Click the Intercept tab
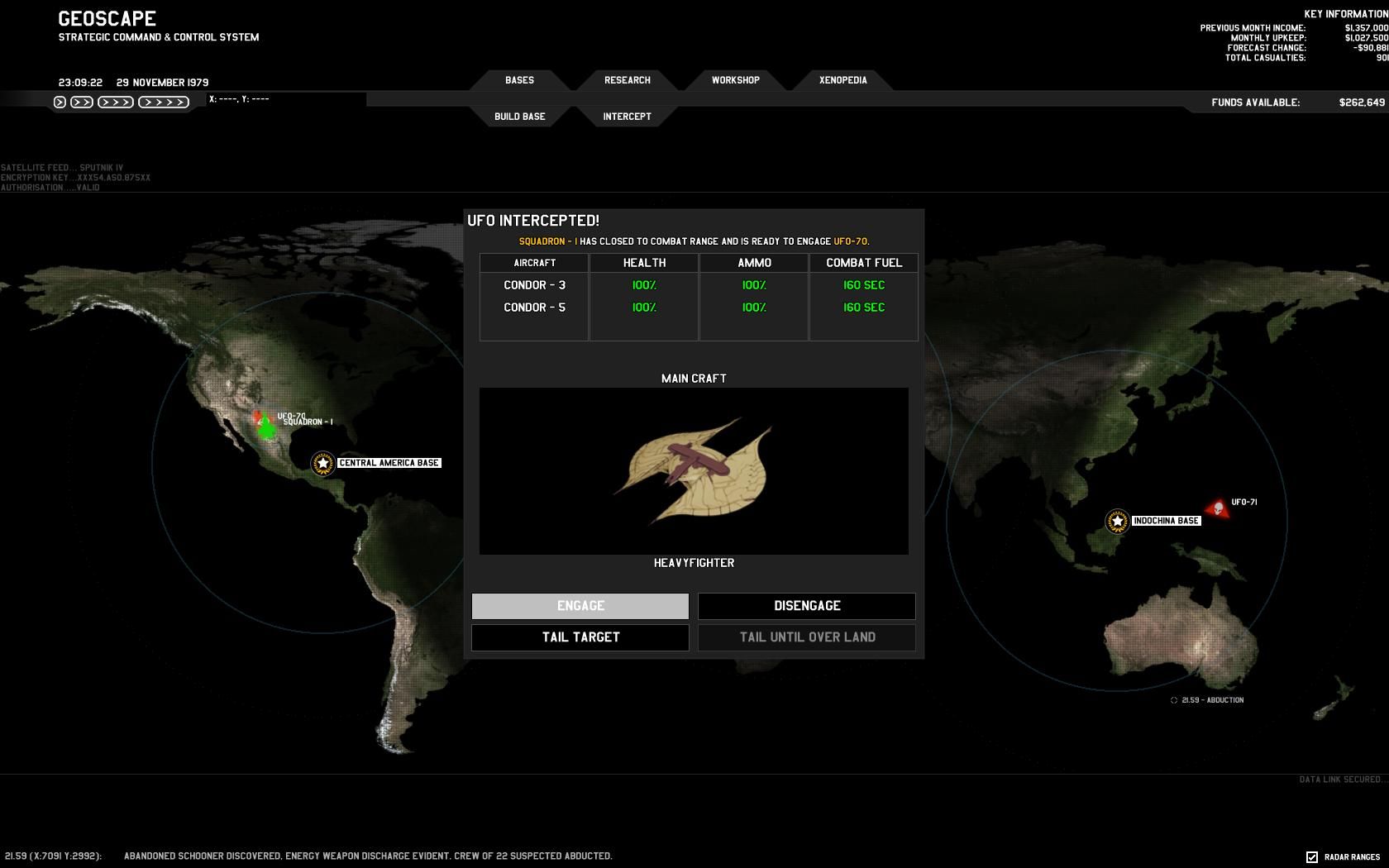Viewport: 1389px width, 868px height. (x=627, y=117)
